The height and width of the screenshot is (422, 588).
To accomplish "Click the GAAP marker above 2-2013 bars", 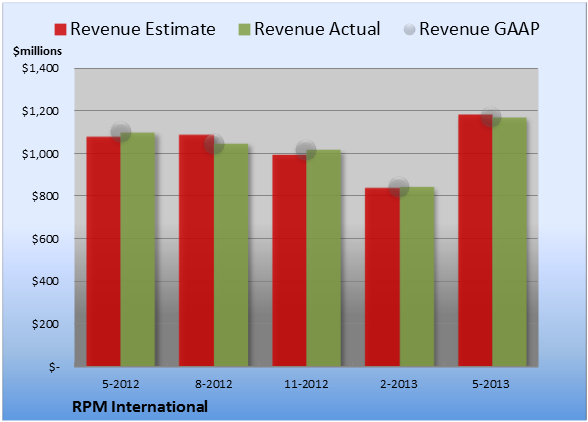I will [x=399, y=186].
